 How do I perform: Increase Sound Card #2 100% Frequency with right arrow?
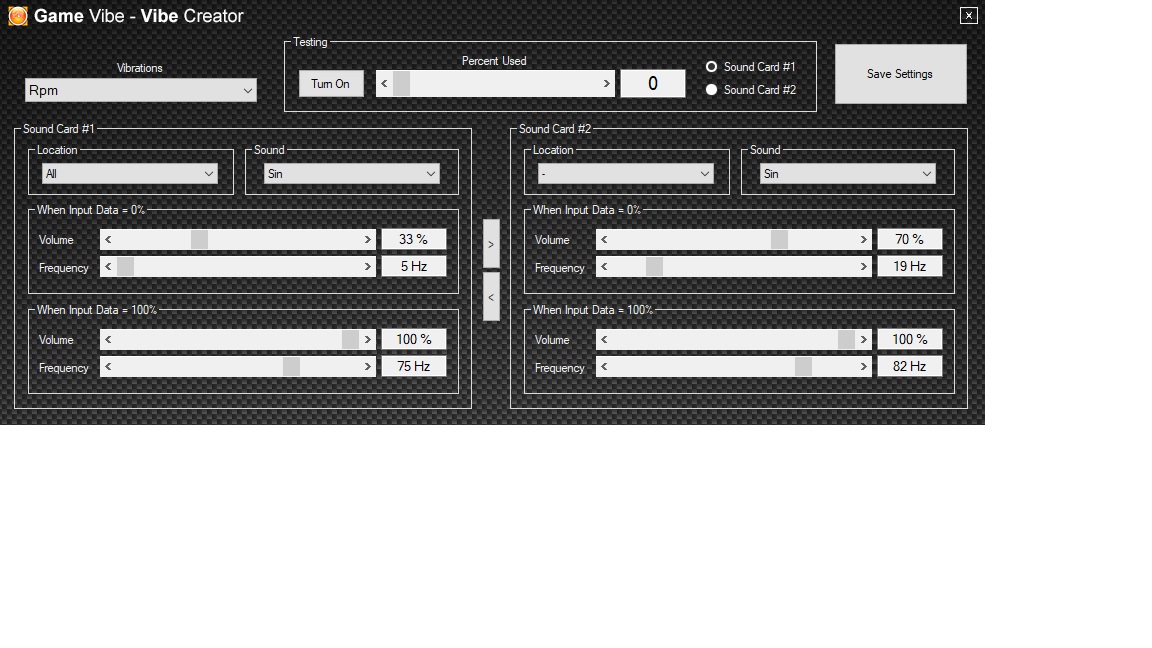[863, 367]
